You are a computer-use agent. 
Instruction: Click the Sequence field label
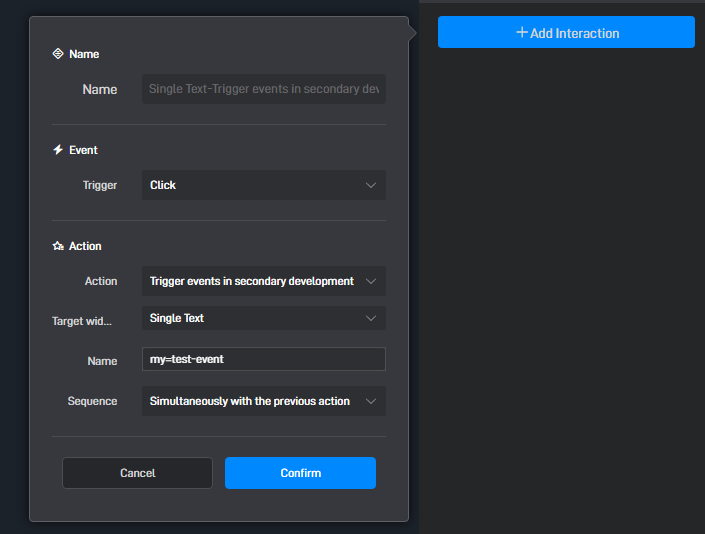coord(93,401)
